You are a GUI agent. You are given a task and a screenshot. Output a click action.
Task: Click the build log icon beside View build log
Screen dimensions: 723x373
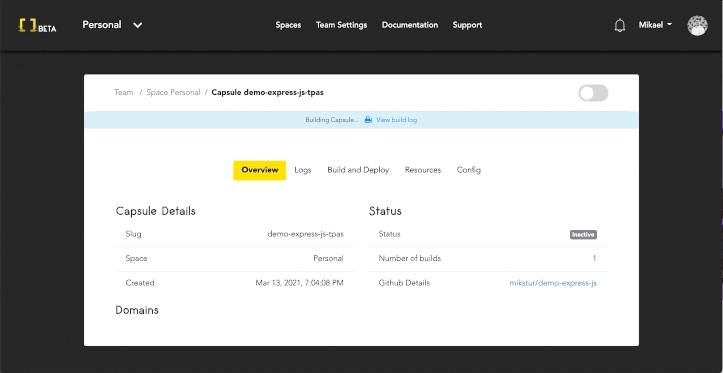(x=368, y=120)
